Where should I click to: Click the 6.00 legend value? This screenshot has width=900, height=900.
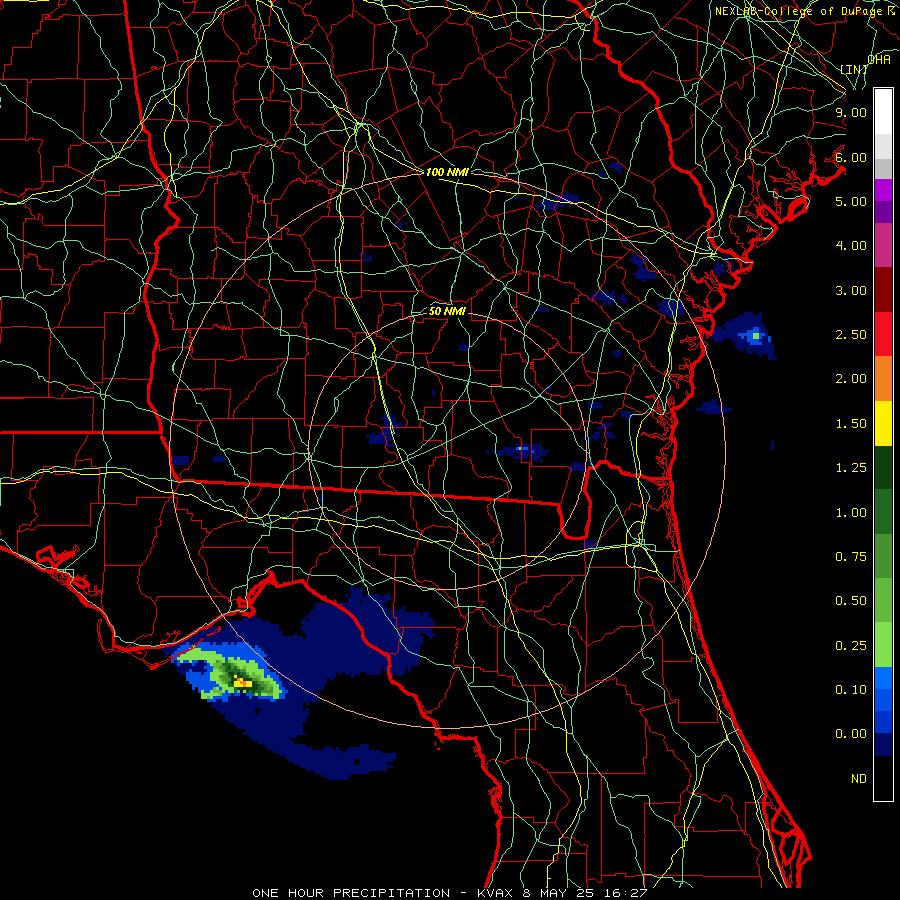pyautogui.click(x=851, y=157)
